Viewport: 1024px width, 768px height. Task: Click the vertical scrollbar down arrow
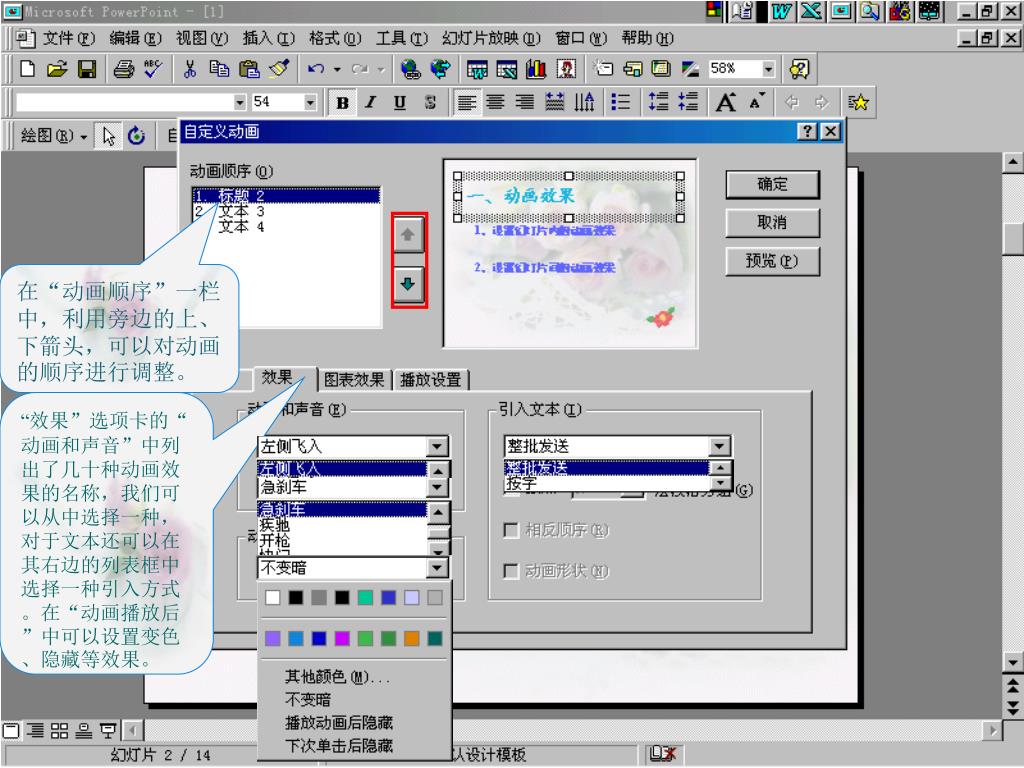pyautogui.click(x=1012, y=663)
